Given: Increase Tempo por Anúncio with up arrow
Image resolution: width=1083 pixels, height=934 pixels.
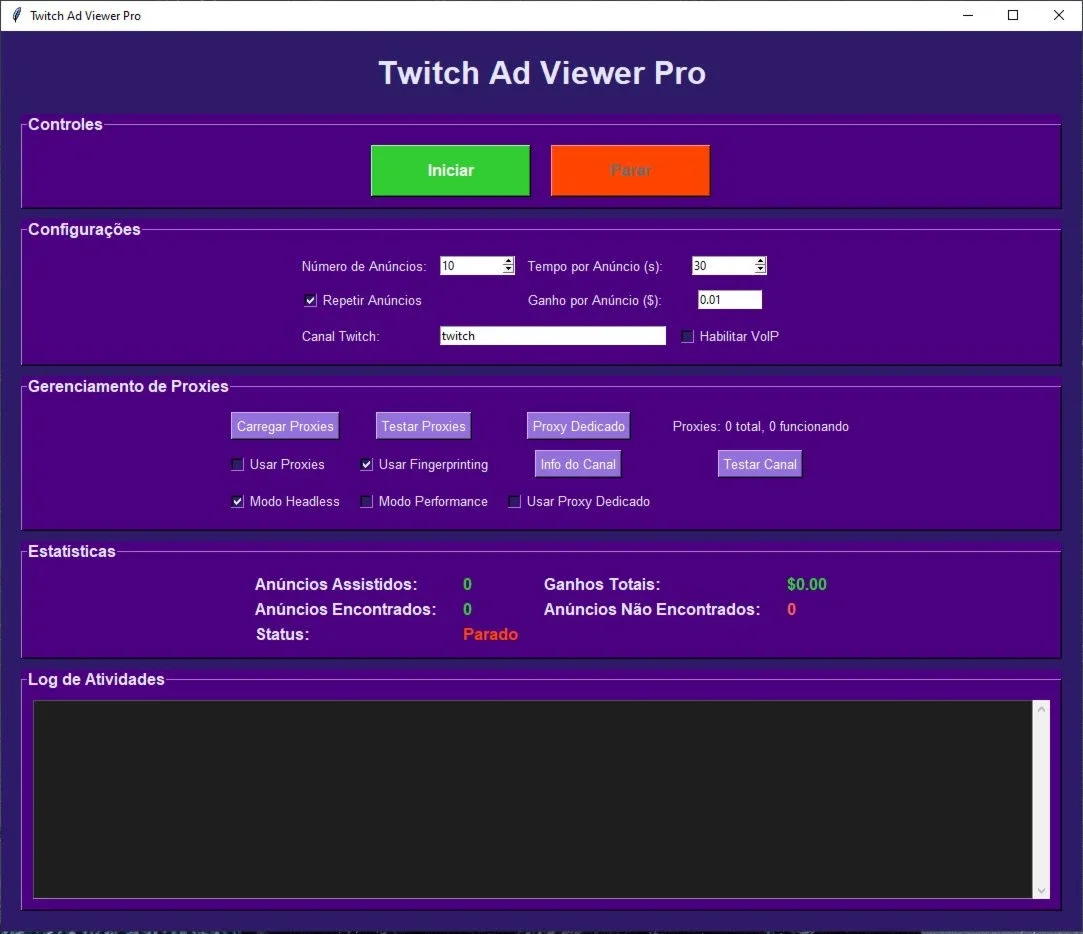Looking at the screenshot, I should [760, 261].
